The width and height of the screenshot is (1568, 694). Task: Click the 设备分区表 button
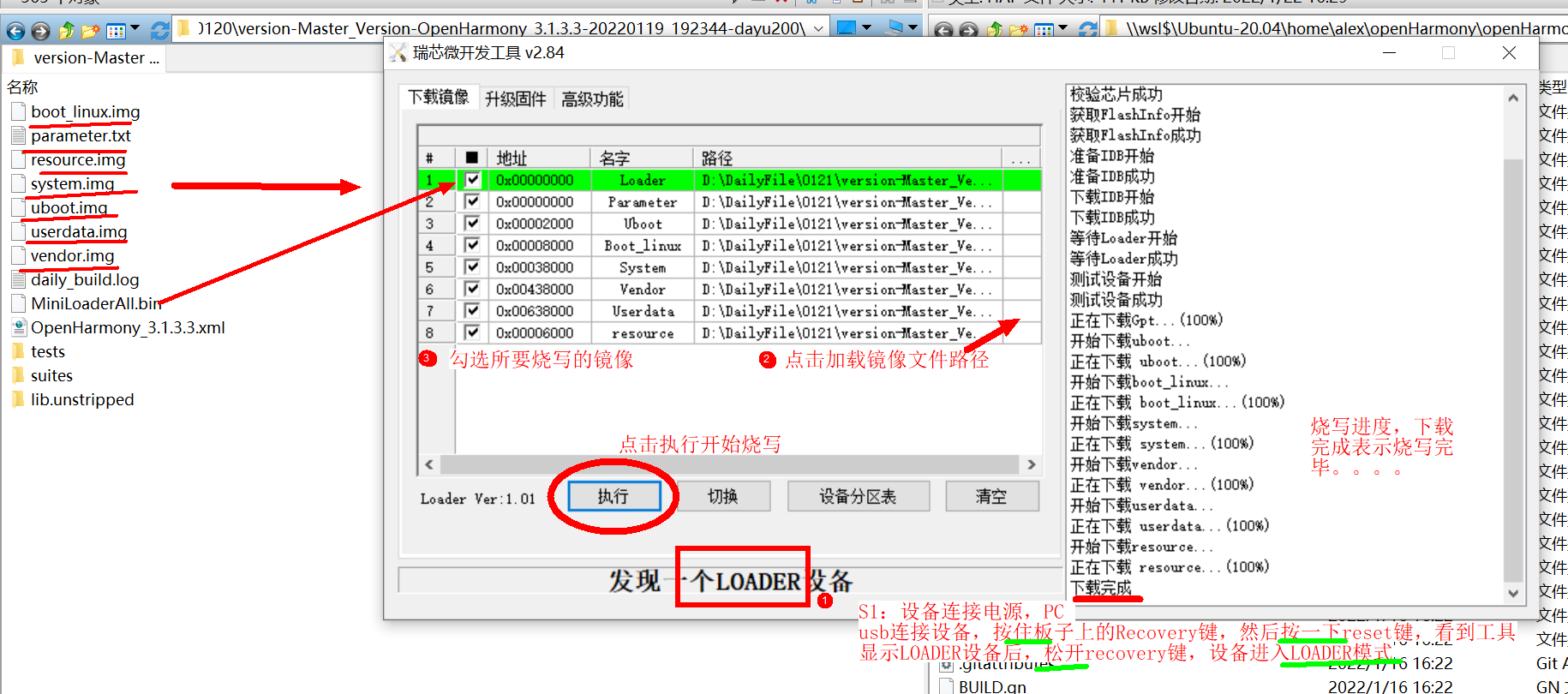pos(858,496)
